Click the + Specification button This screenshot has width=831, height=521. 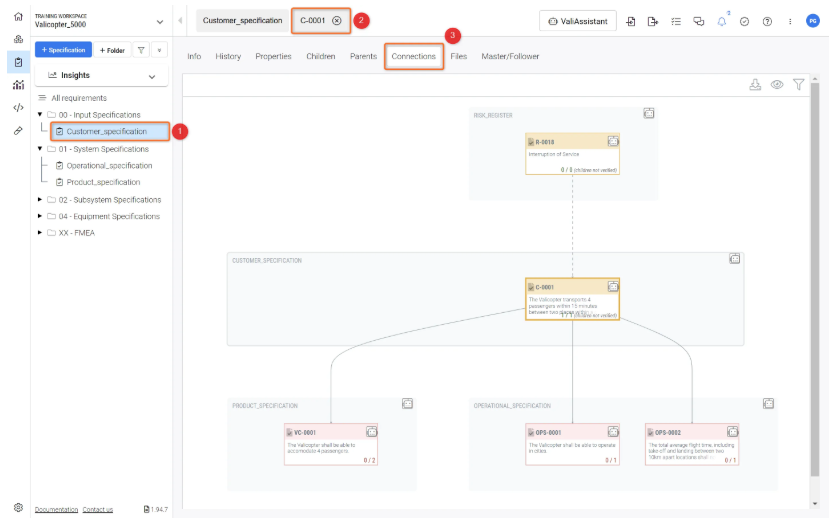(63, 50)
